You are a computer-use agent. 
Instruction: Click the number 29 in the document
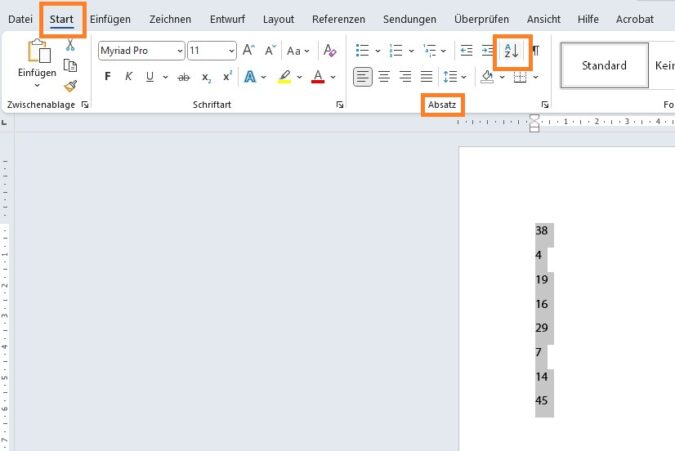[542, 328]
